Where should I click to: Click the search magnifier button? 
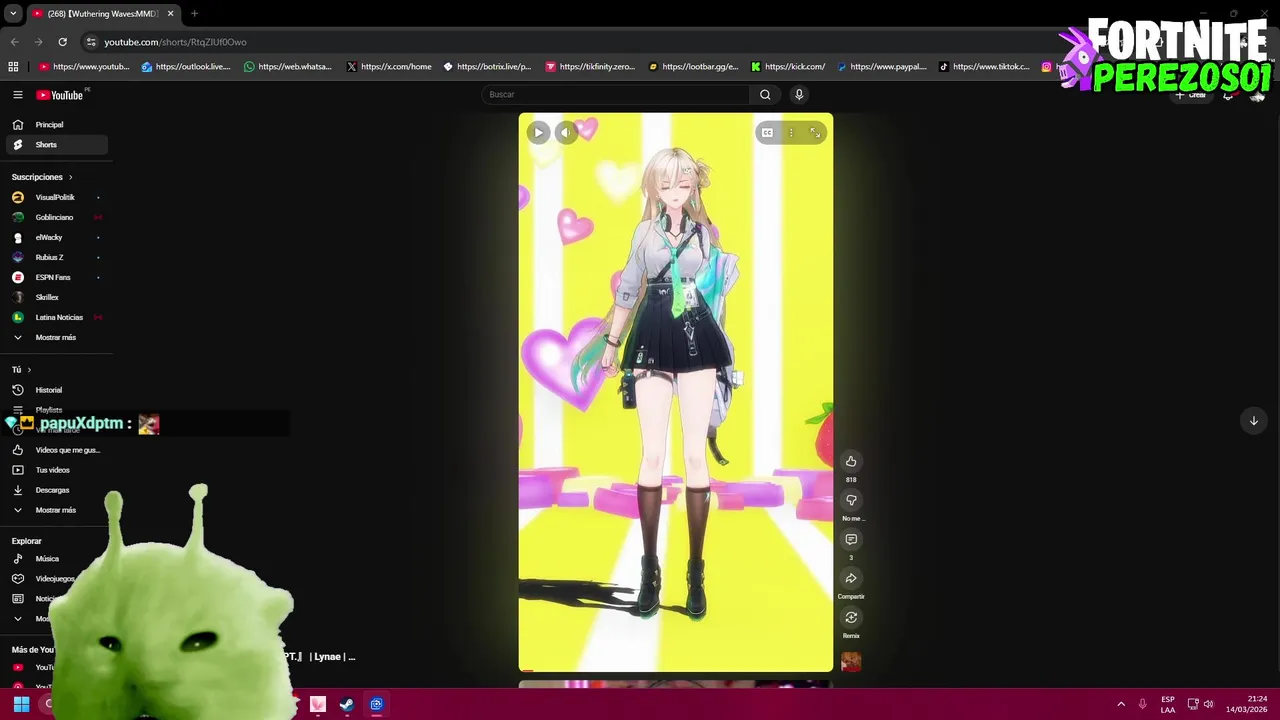pos(765,95)
